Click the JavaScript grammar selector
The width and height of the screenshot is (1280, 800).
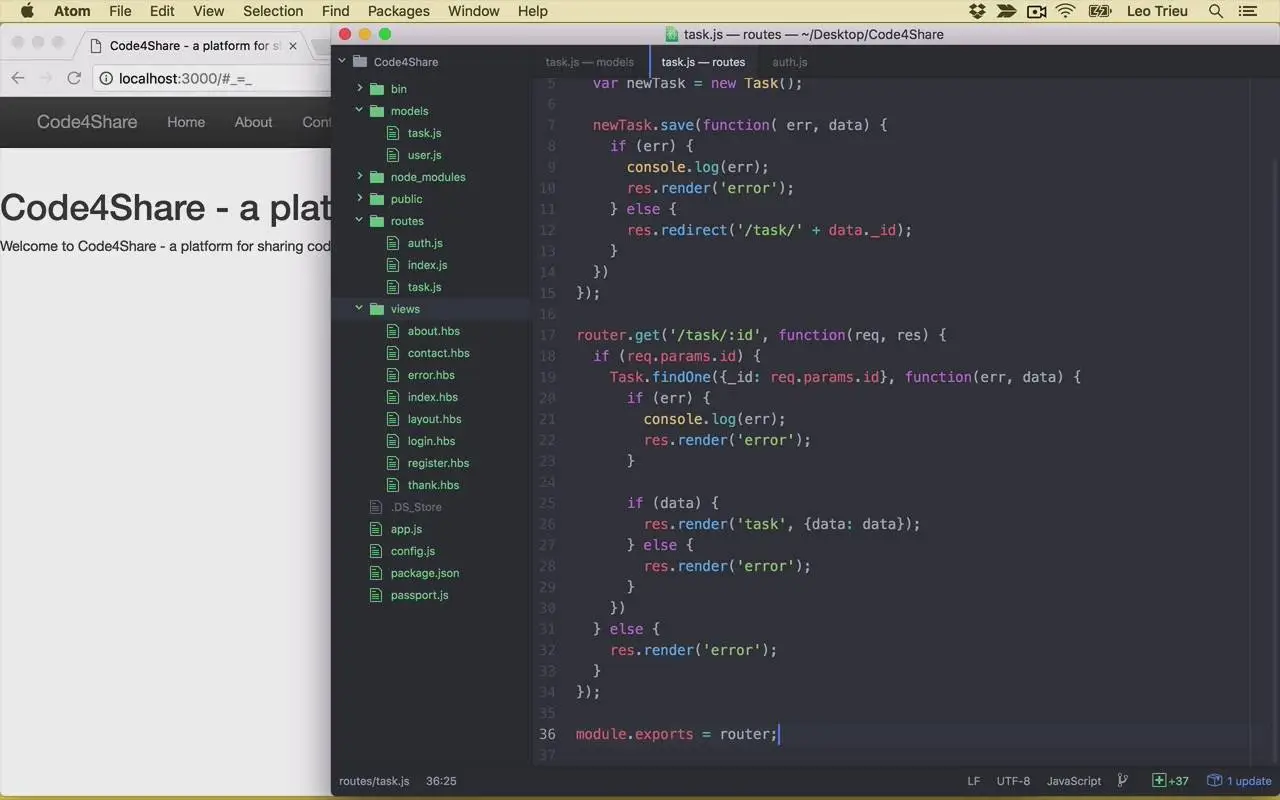pos(1073,781)
